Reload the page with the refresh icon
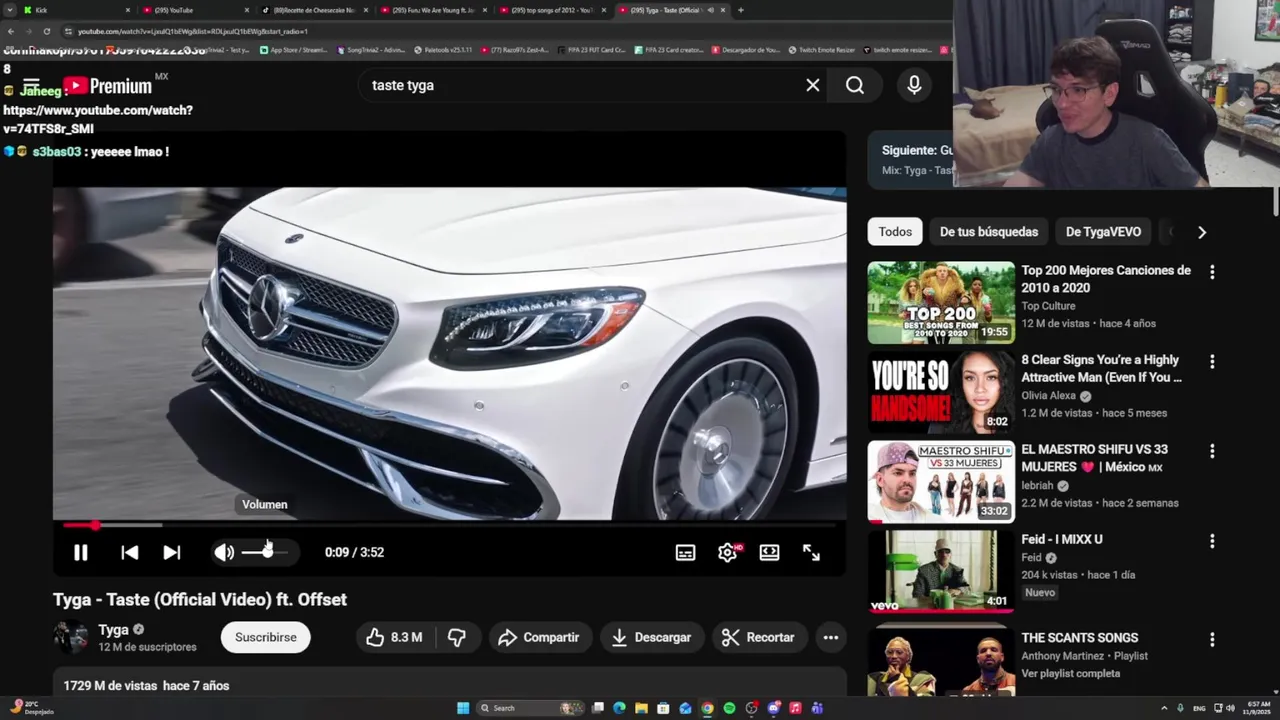Viewport: 1280px width, 720px height. 46,31
